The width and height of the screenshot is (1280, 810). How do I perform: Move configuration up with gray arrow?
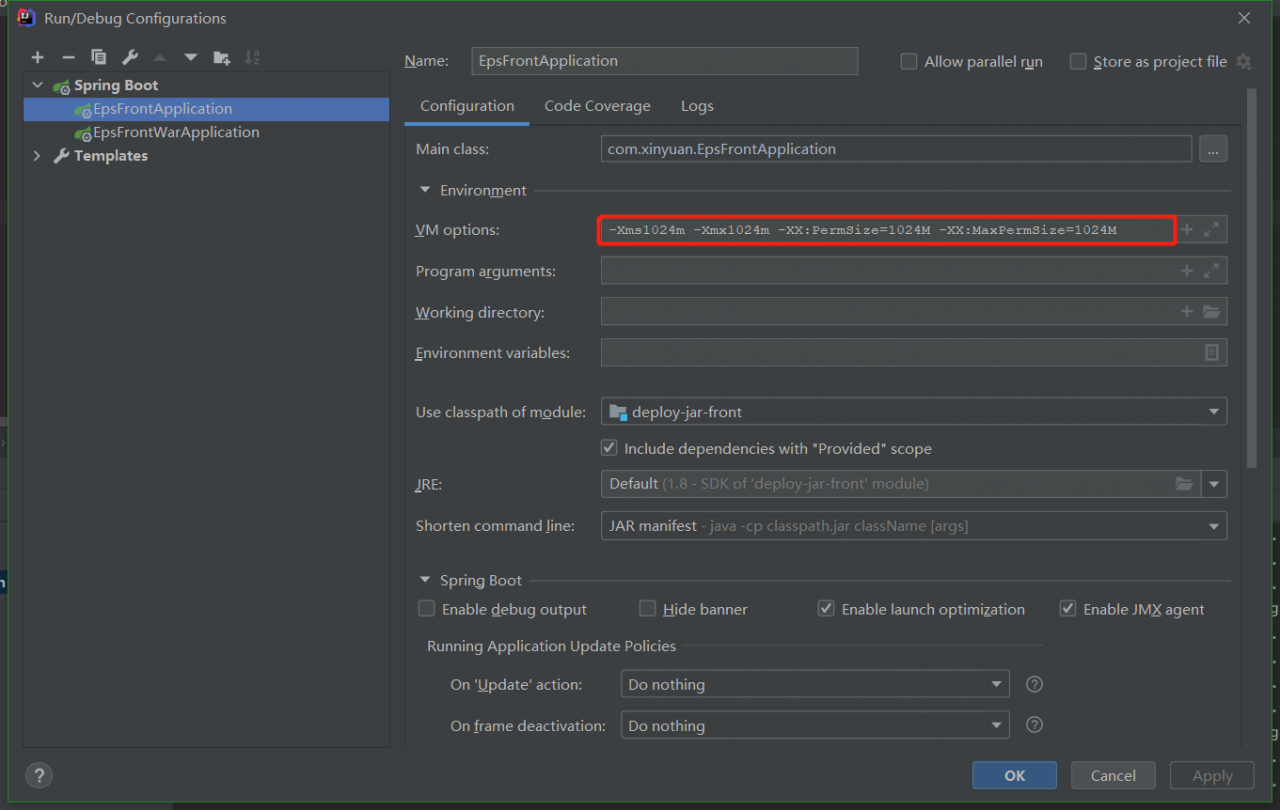(x=160, y=57)
